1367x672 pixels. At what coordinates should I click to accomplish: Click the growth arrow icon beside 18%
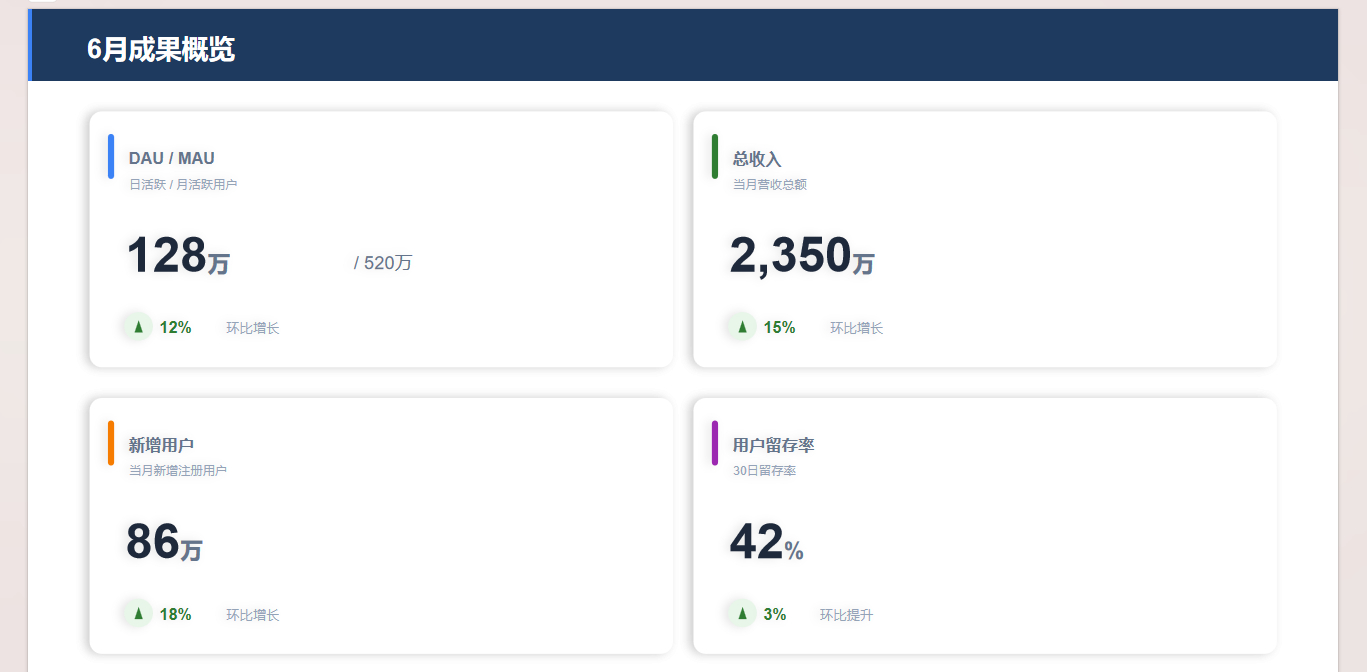coord(138,614)
